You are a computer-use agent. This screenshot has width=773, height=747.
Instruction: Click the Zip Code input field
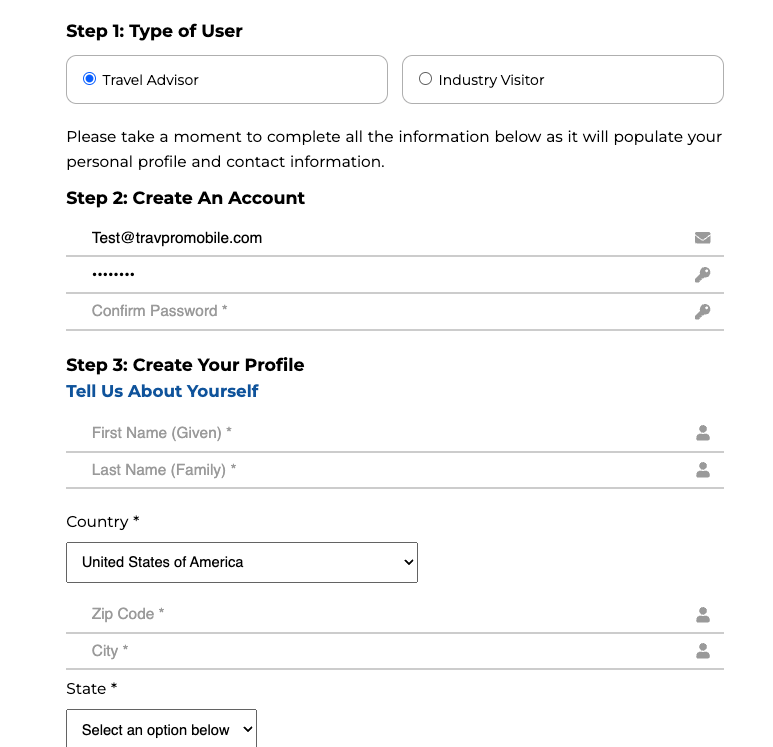(380, 614)
